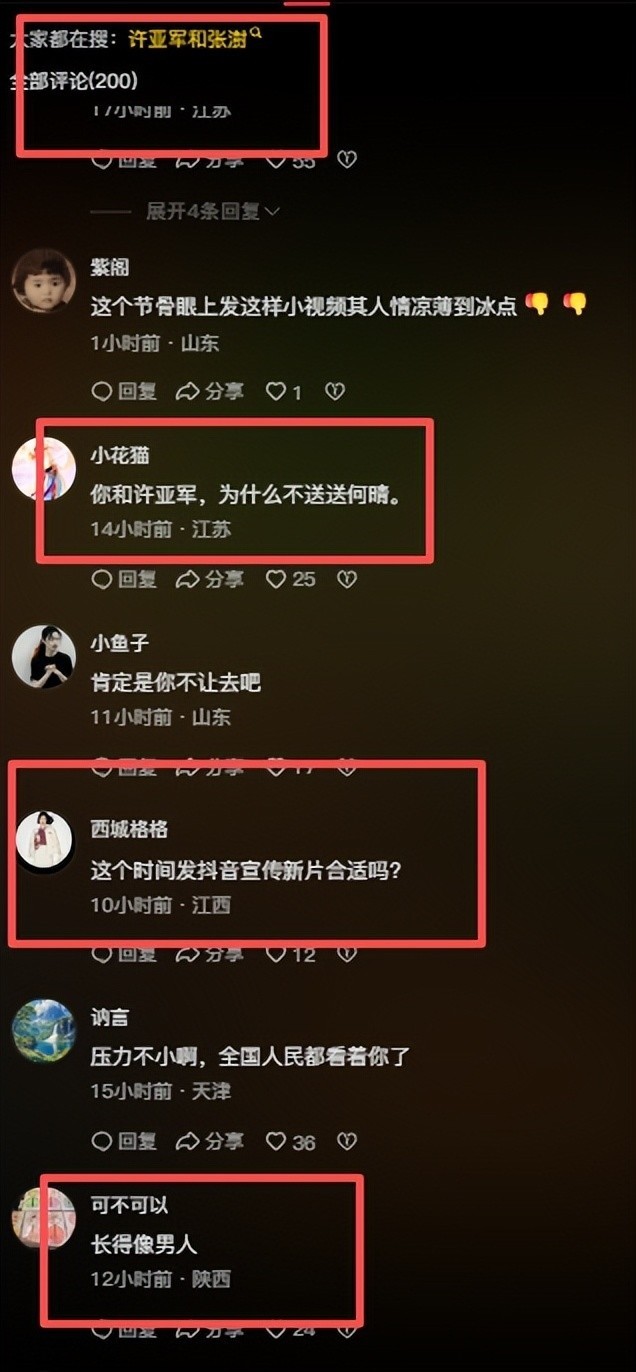636x1372 pixels.
Task: View 西城格格's username profile
Action: click(129, 829)
